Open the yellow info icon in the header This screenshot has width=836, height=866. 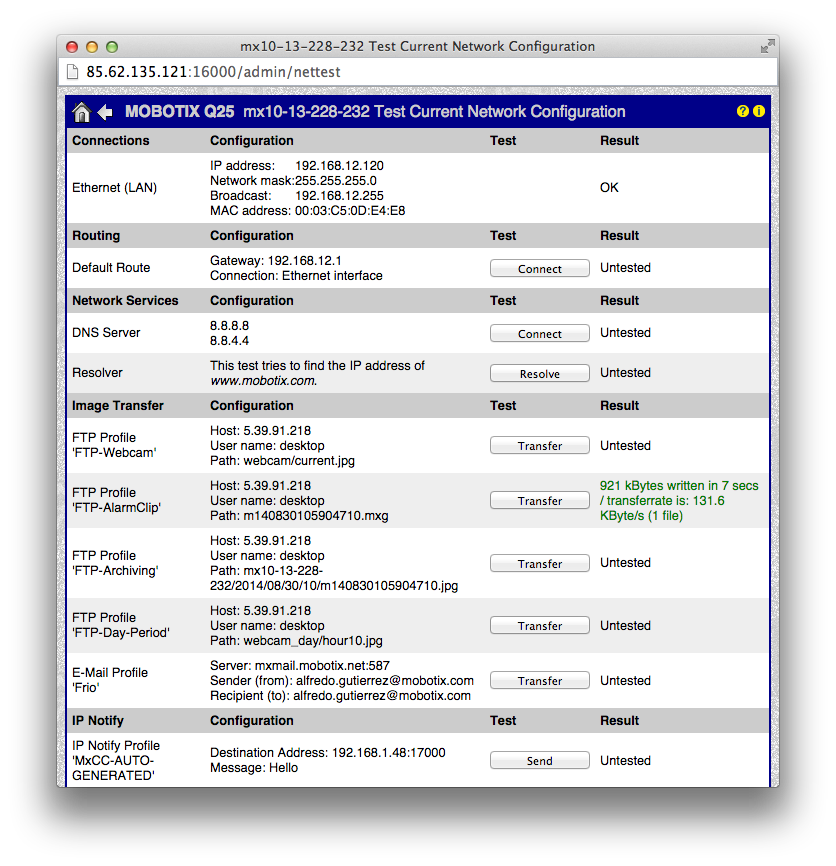[759, 111]
